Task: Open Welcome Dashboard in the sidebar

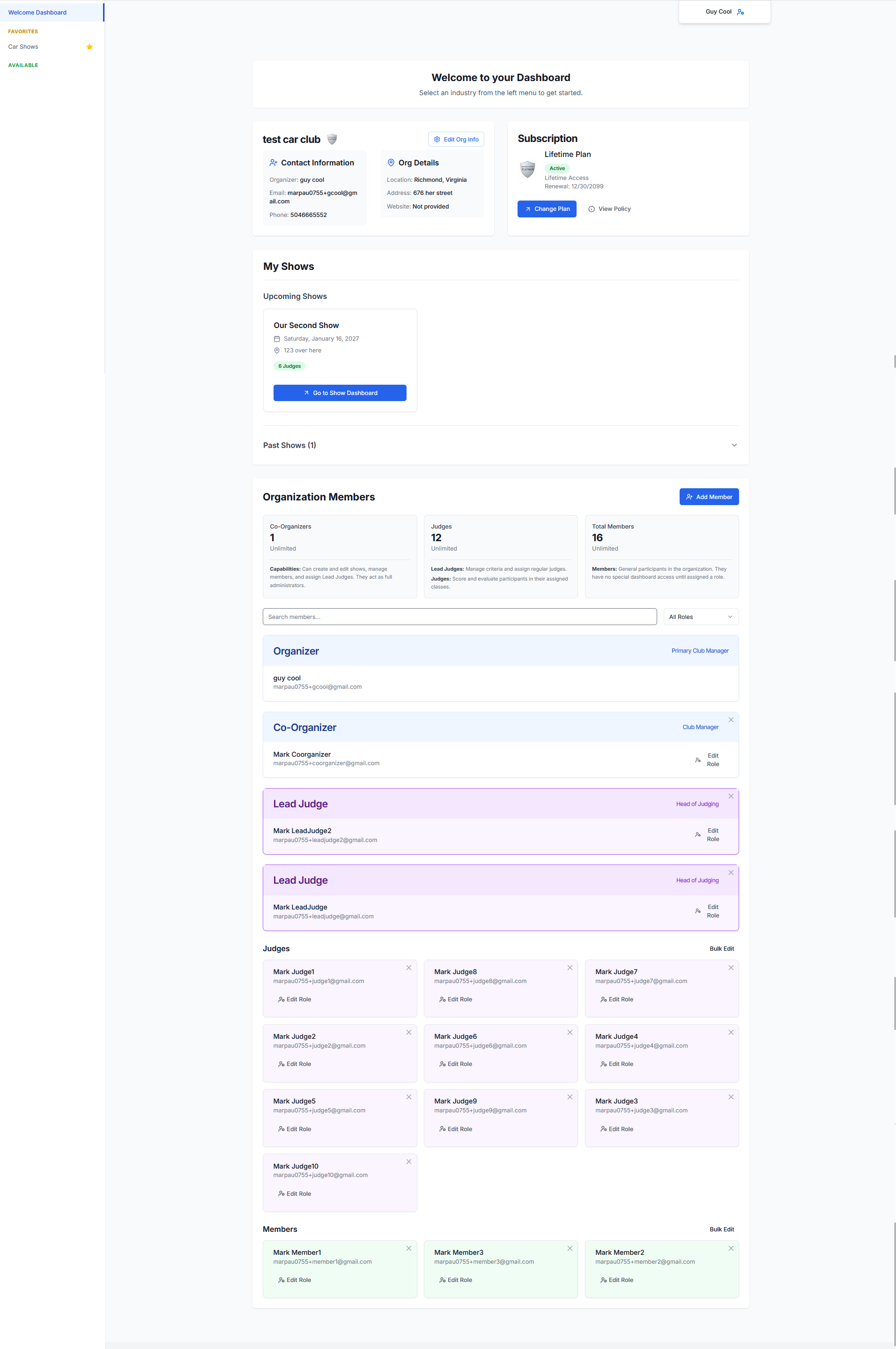Action: click(52, 13)
